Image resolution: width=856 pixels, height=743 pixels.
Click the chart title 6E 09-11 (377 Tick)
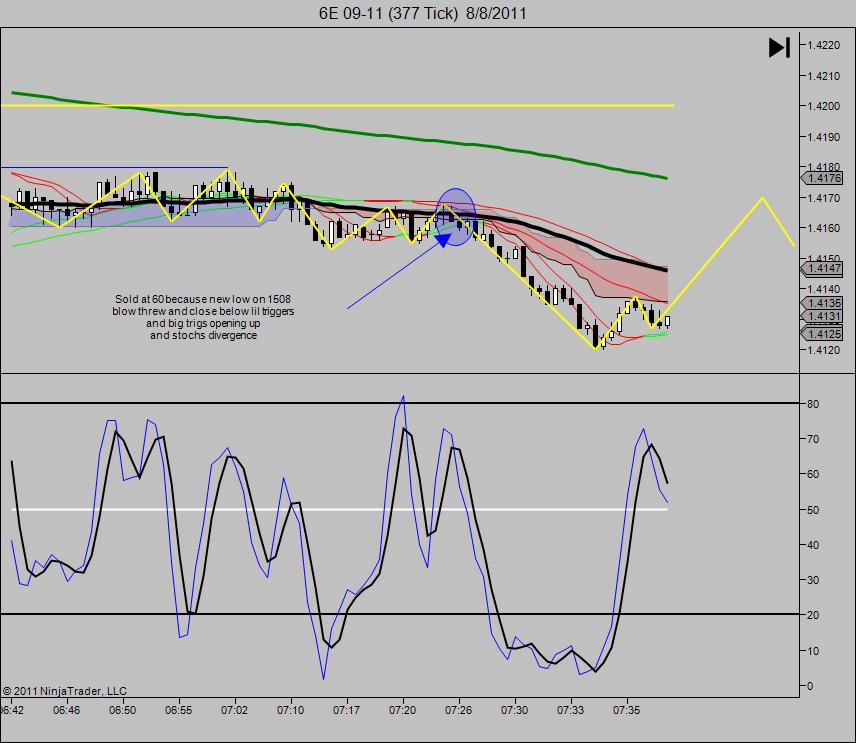coord(388,13)
